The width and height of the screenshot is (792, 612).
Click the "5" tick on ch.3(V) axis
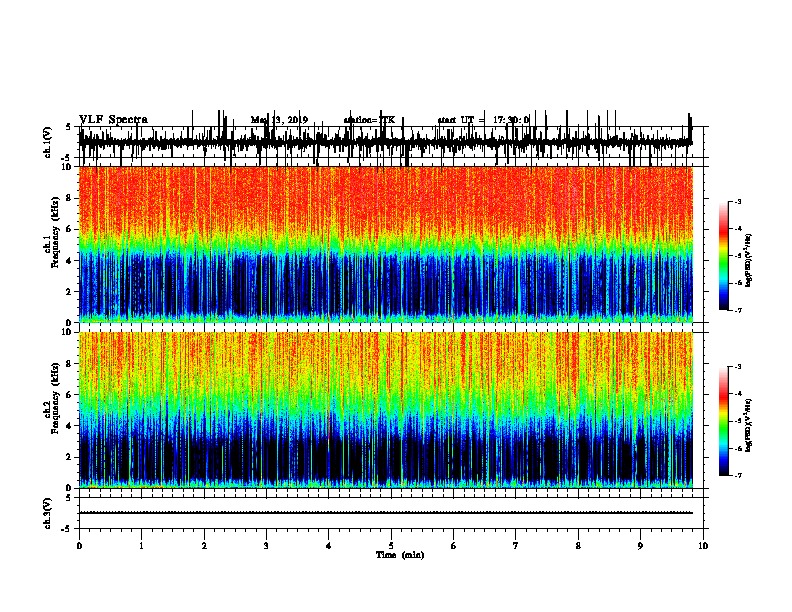68,498
